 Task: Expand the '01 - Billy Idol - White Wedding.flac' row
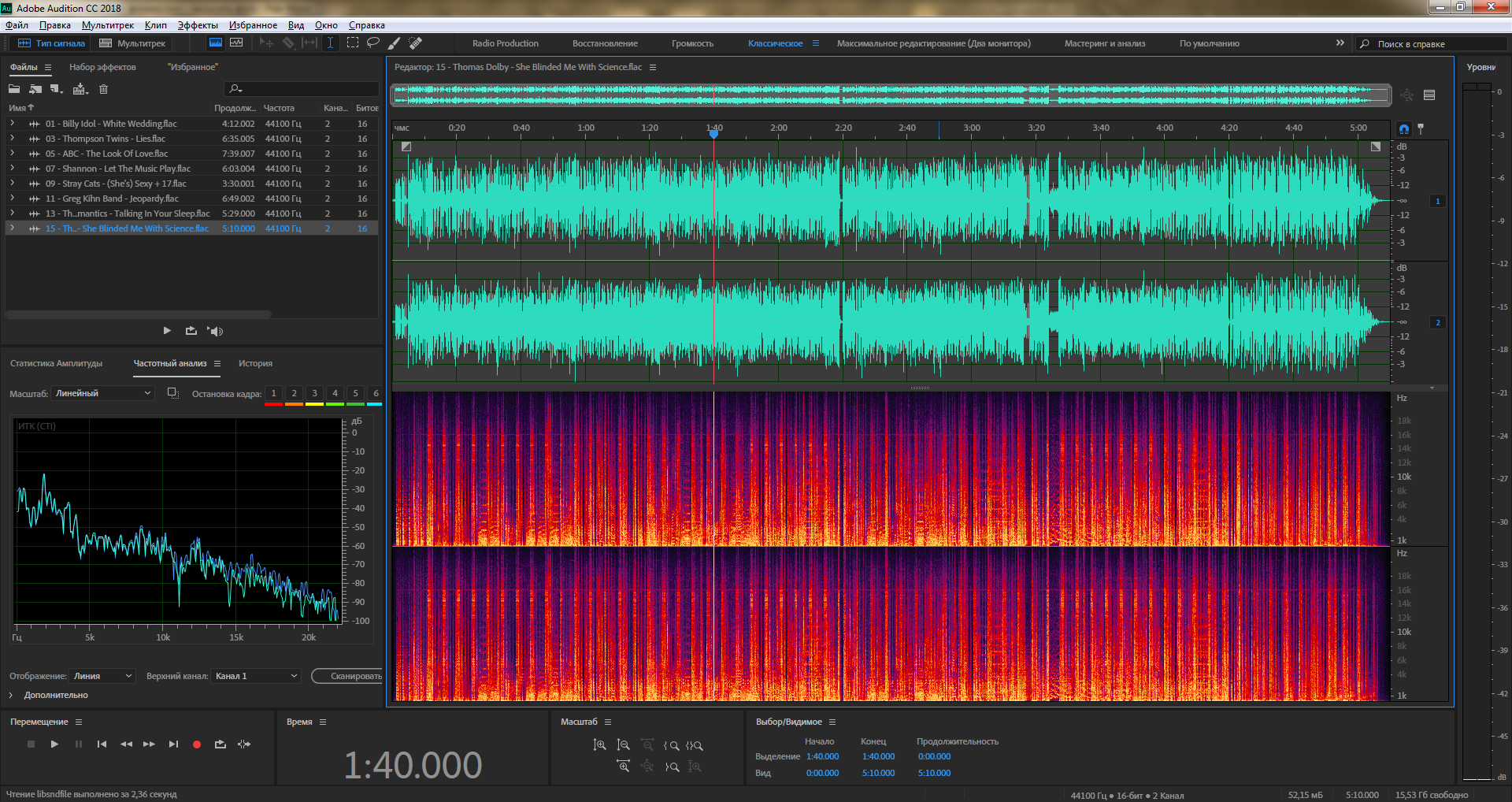pyautogui.click(x=12, y=124)
